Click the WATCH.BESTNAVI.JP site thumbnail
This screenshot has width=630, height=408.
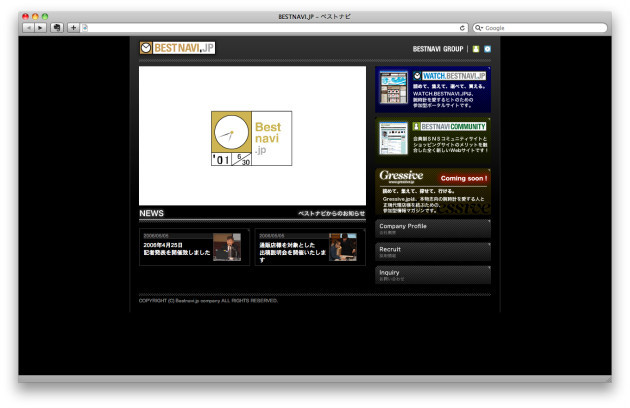point(394,88)
